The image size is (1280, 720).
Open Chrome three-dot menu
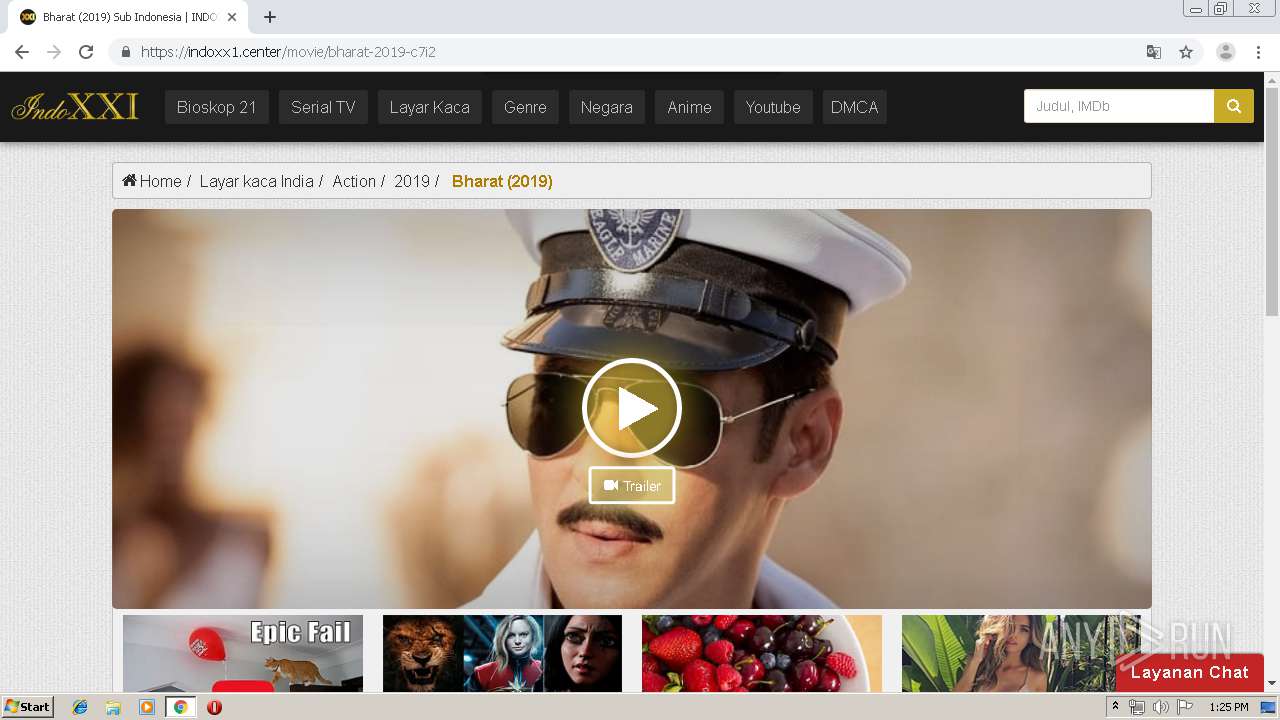click(x=1258, y=52)
